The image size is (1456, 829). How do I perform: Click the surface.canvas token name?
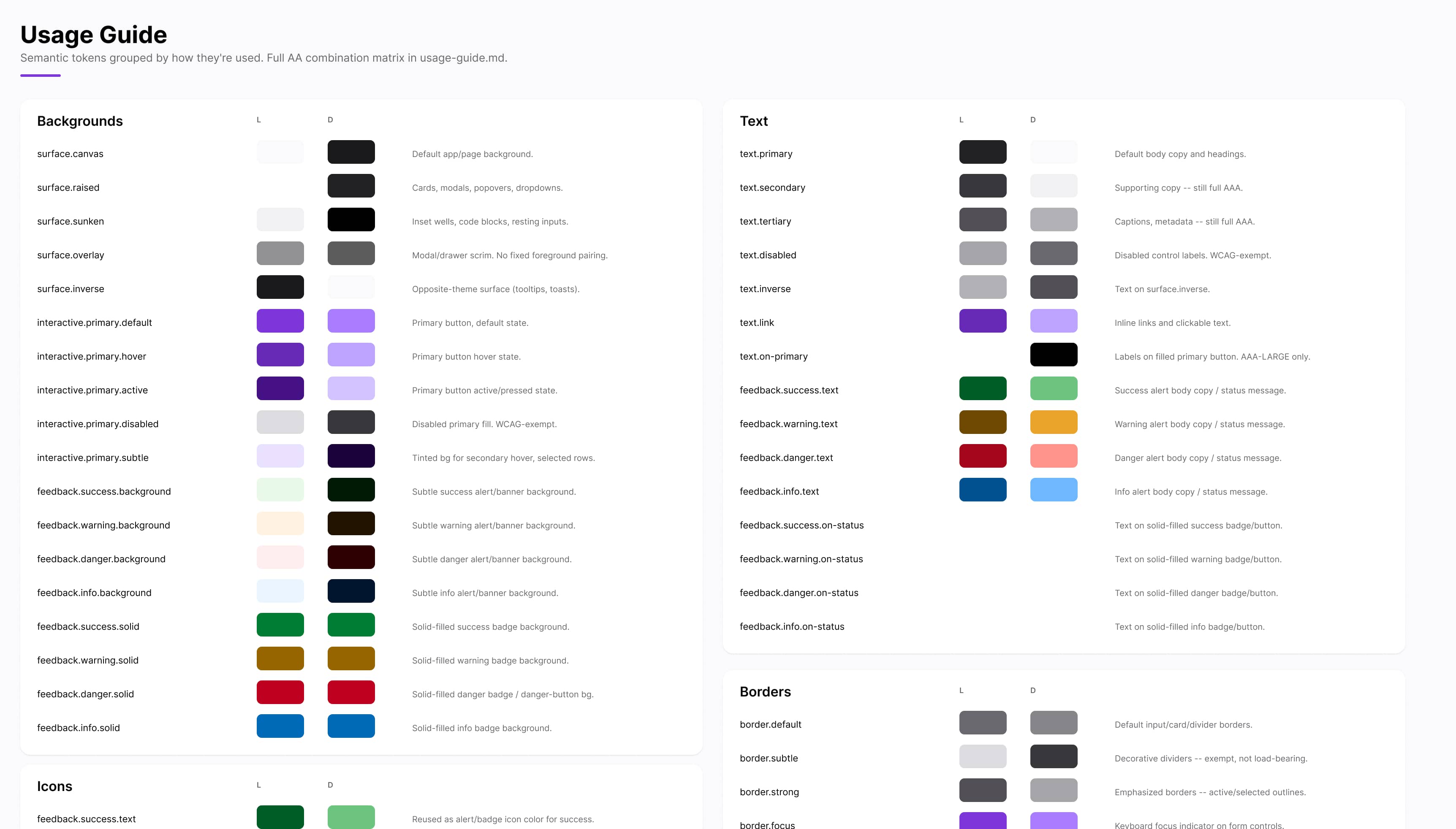(70, 154)
